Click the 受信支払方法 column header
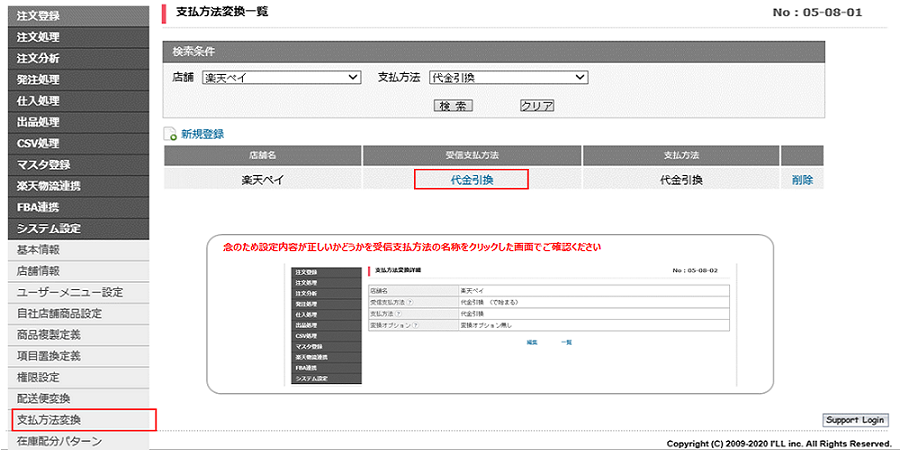The height and width of the screenshot is (450, 900). 472,156
